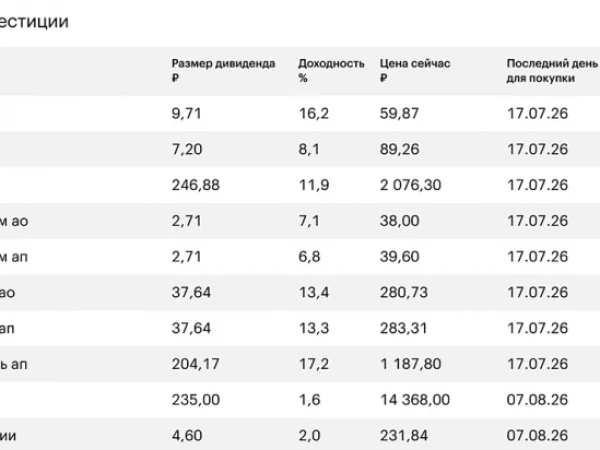Select the dividend value 246,88
Screen dimensions: 600x450
tap(196, 185)
